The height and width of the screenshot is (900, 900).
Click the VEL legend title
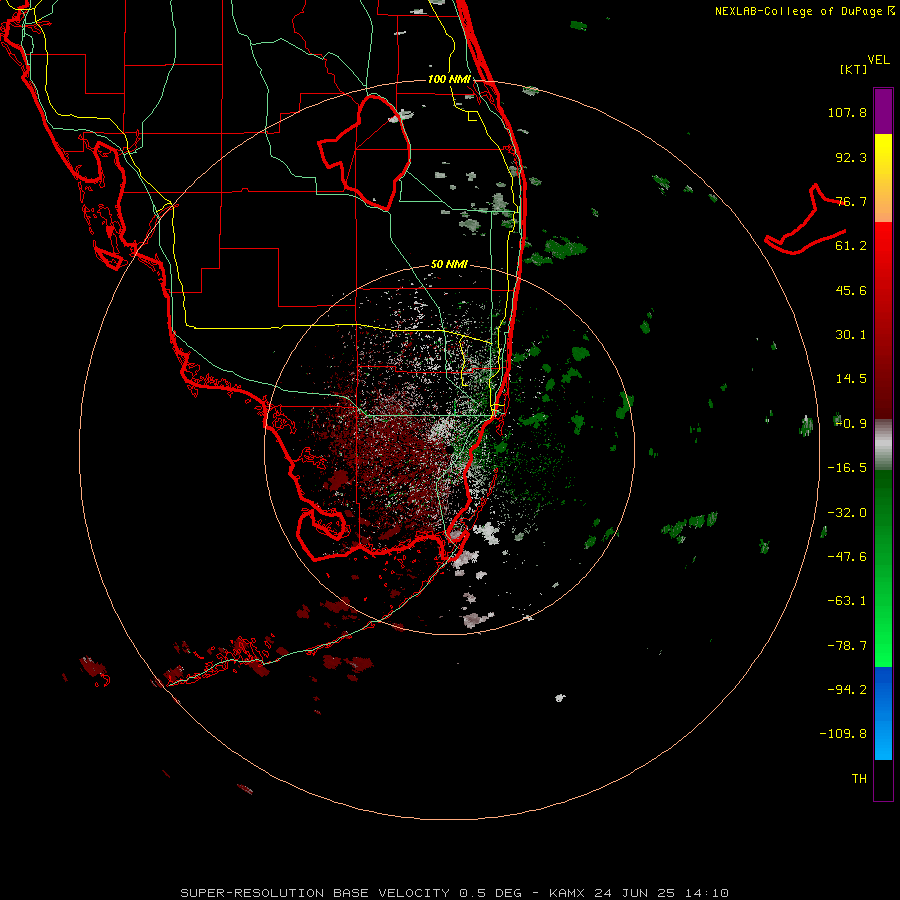(x=878, y=60)
